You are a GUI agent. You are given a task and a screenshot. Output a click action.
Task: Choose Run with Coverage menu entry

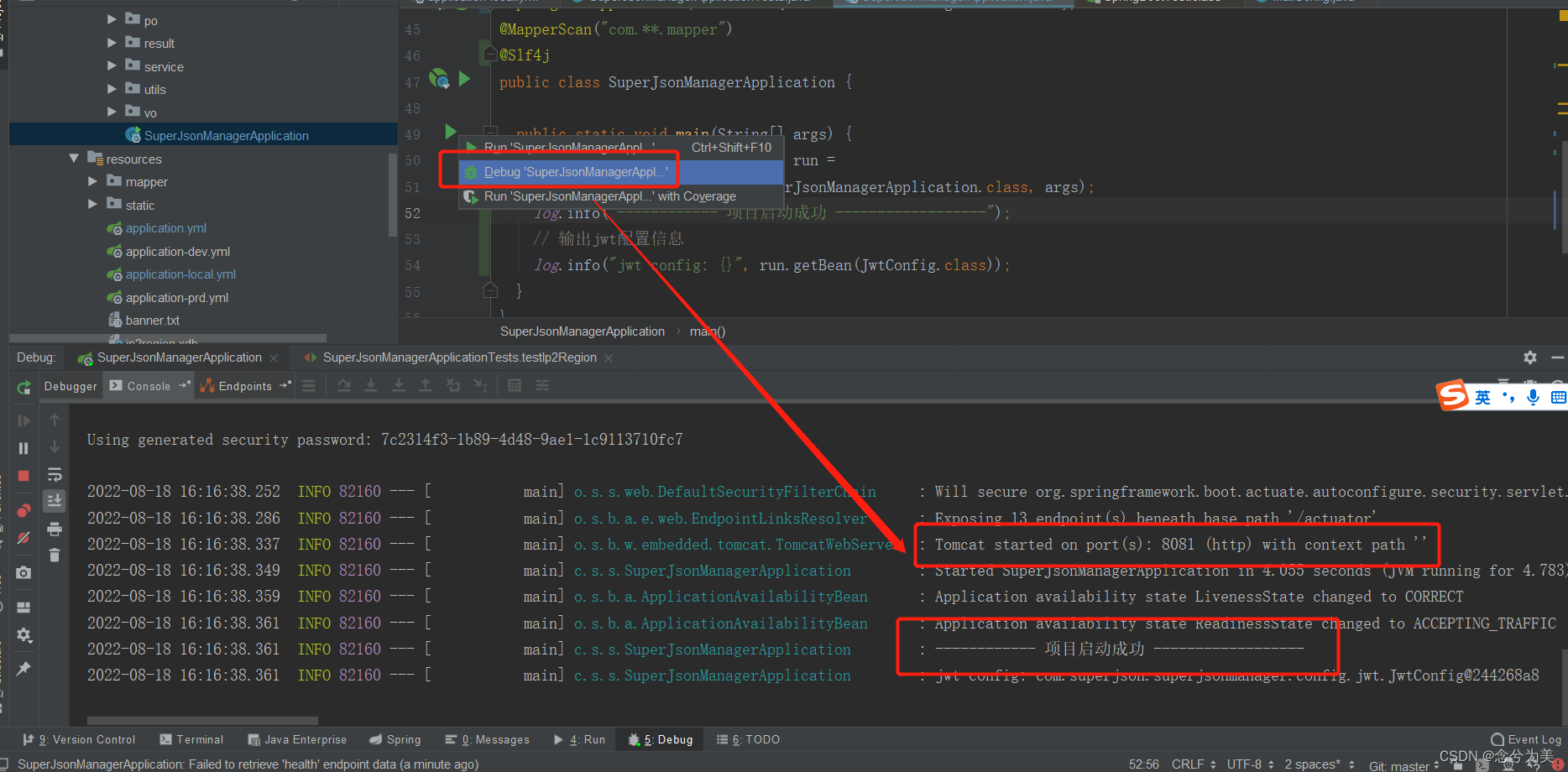click(x=621, y=196)
